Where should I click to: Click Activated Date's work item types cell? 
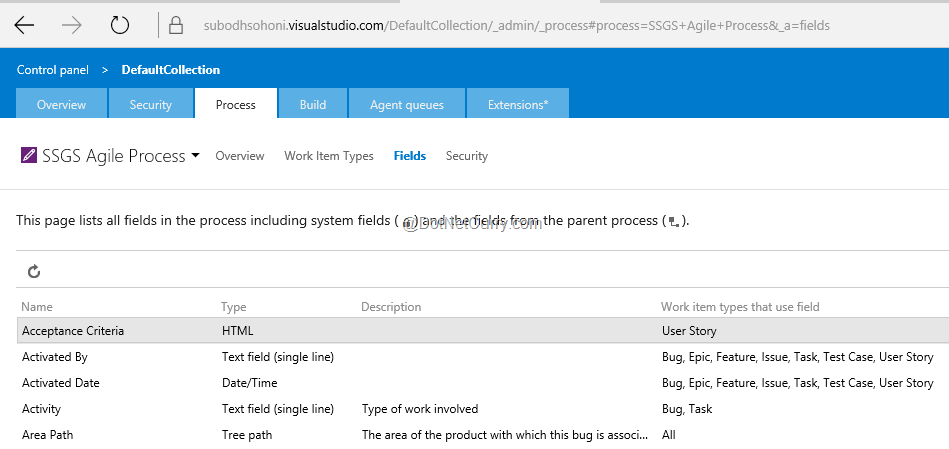[x=798, y=383]
